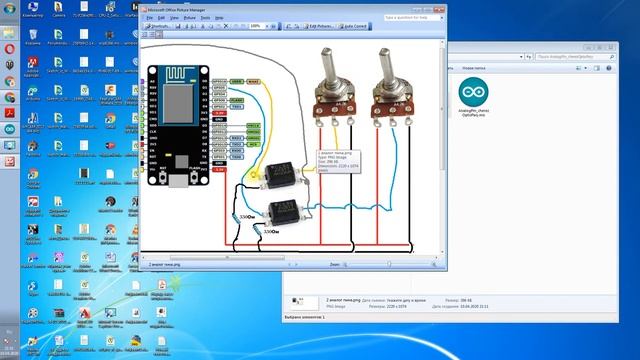Click the zoom-in icon beside the Zoom slider
The height and width of the screenshot is (360, 640).
coord(434,264)
